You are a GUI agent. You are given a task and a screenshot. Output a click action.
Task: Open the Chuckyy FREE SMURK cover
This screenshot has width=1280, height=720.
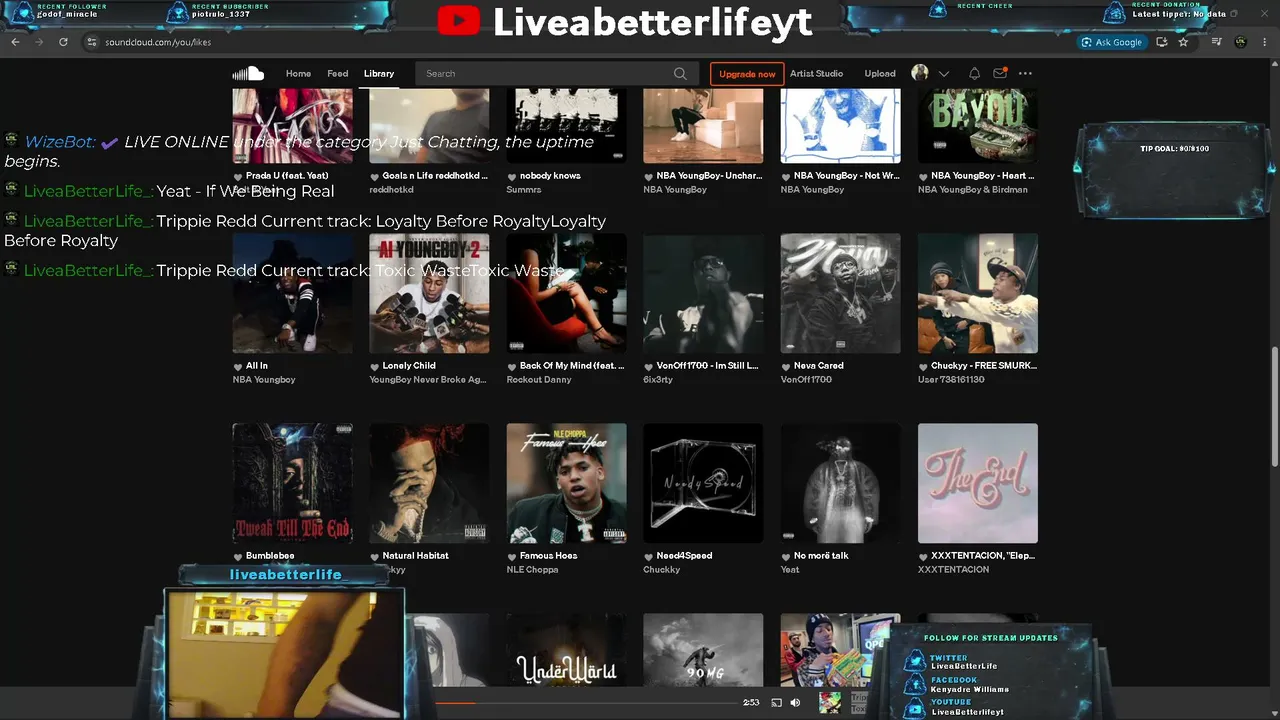click(x=977, y=293)
